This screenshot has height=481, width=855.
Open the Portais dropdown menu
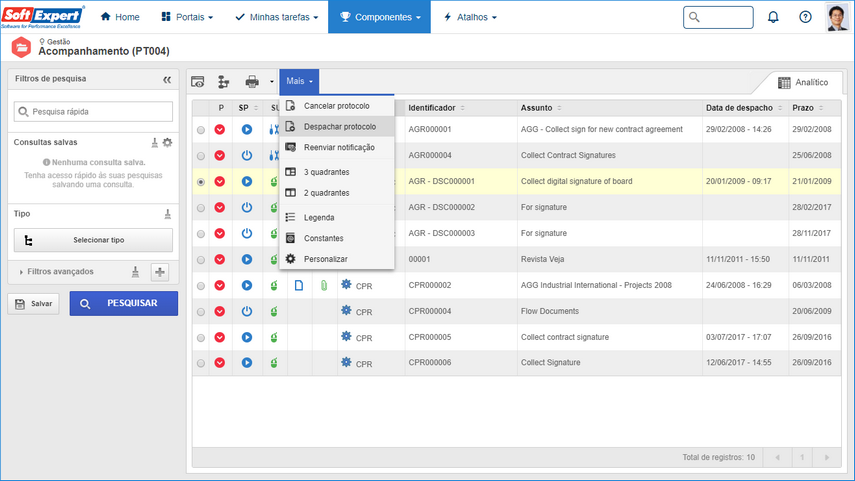[x=187, y=17]
